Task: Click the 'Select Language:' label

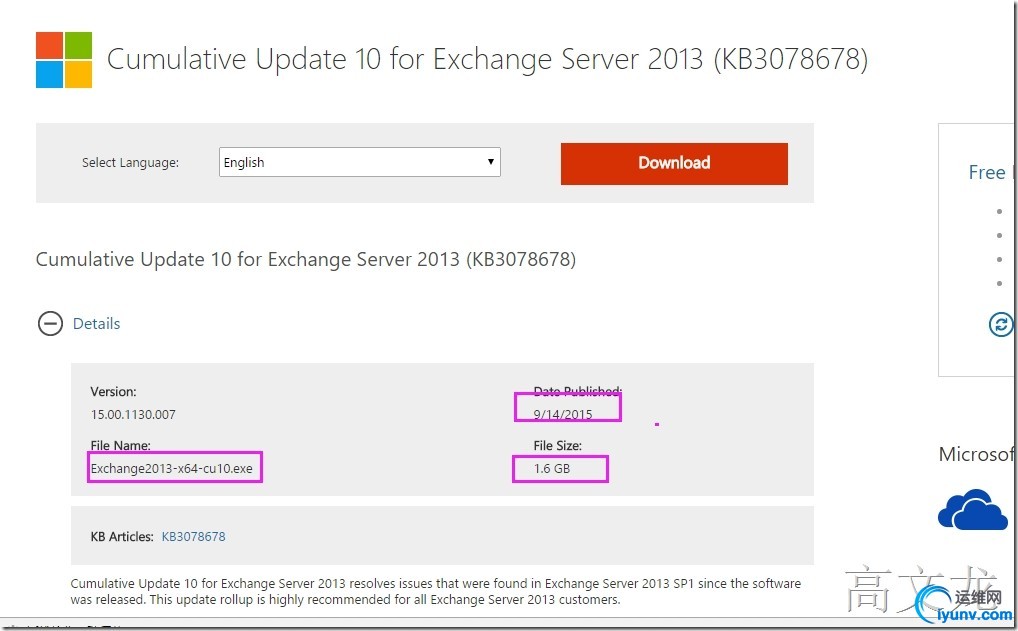Action: pyautogui.click(x=130, y=163)
